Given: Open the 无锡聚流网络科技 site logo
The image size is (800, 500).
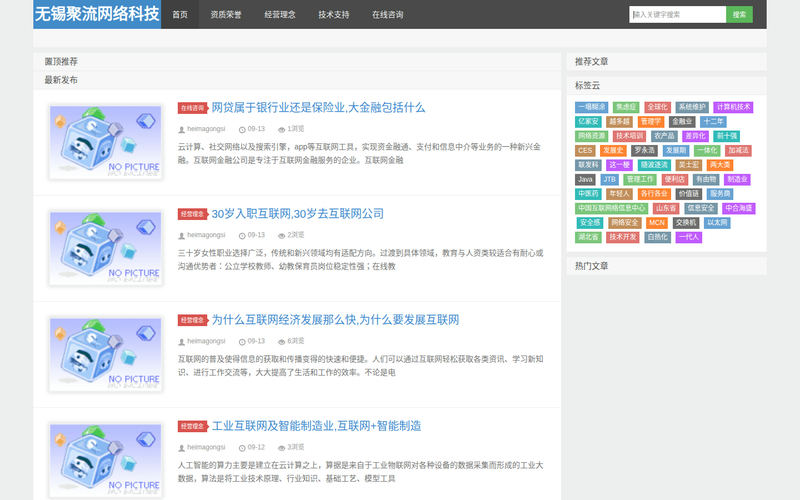Looking at the screenshot, I should point(97,14).
